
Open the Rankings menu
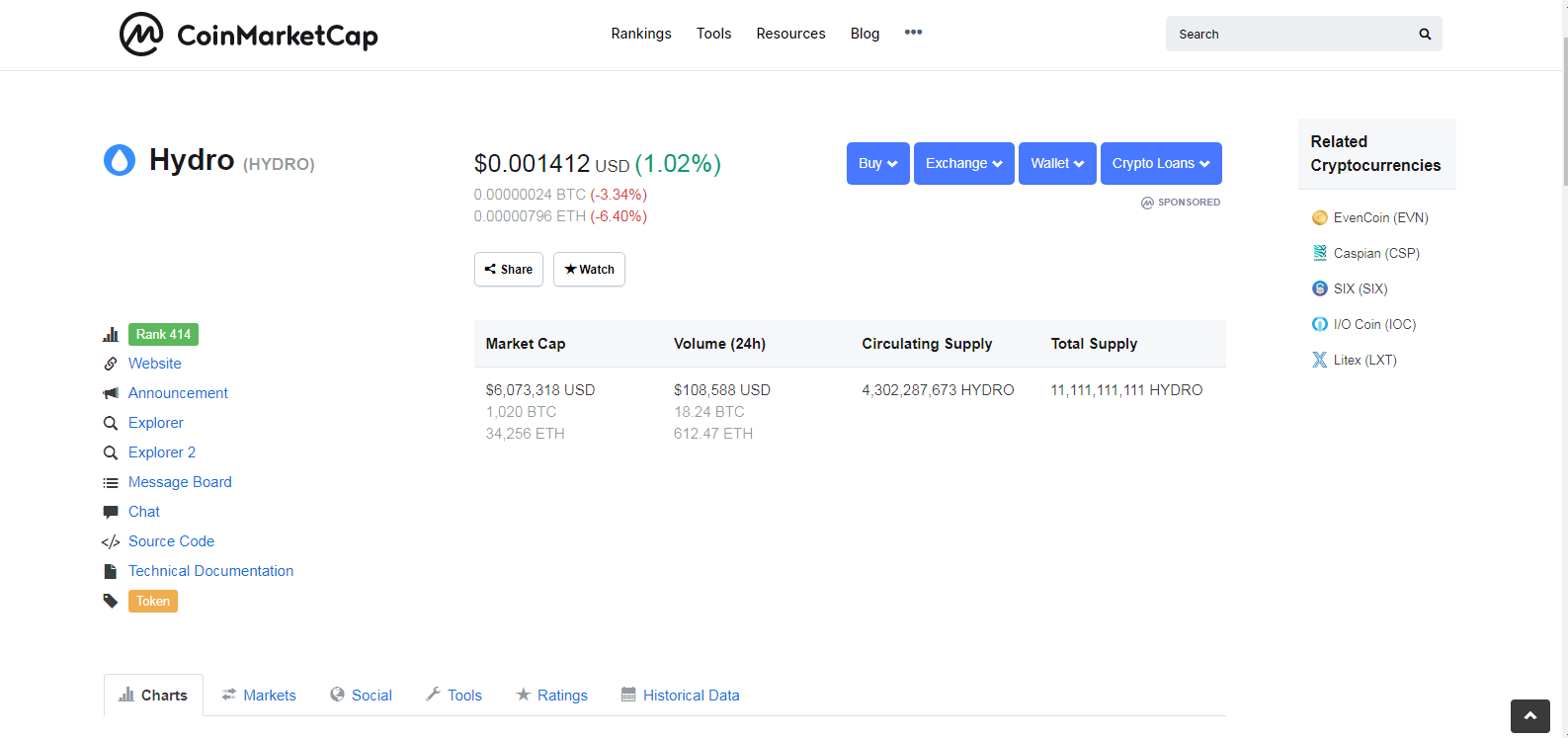pos(641,34)
